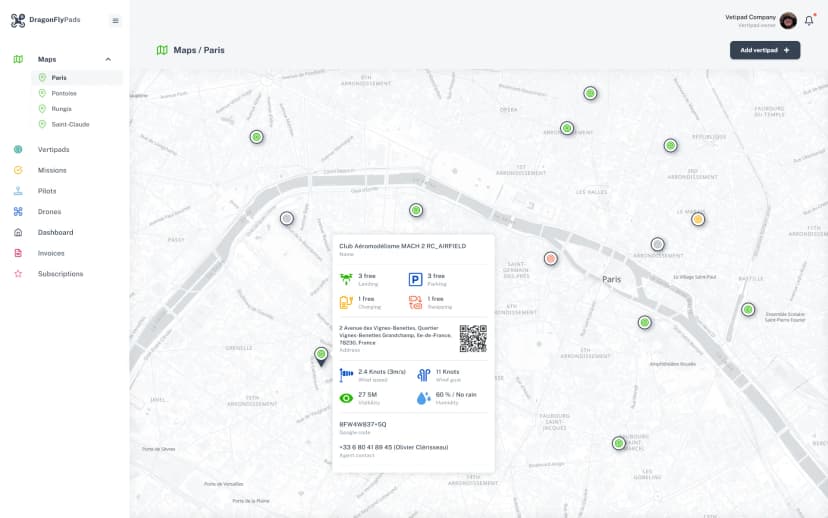The height and width of the screenshot is (518, 828).
Task: Click vertipad name Club Aéromodélisme MACH 2 RC_AIRFIELD
Action: (402, 246)
